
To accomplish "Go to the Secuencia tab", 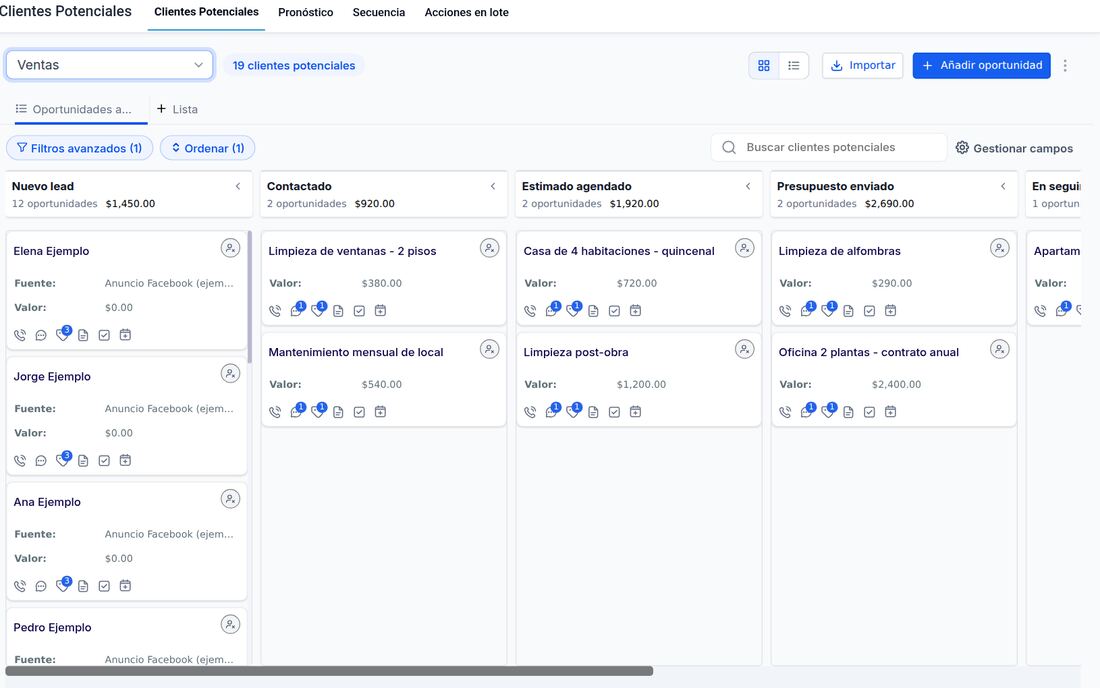I will point(379,13).
